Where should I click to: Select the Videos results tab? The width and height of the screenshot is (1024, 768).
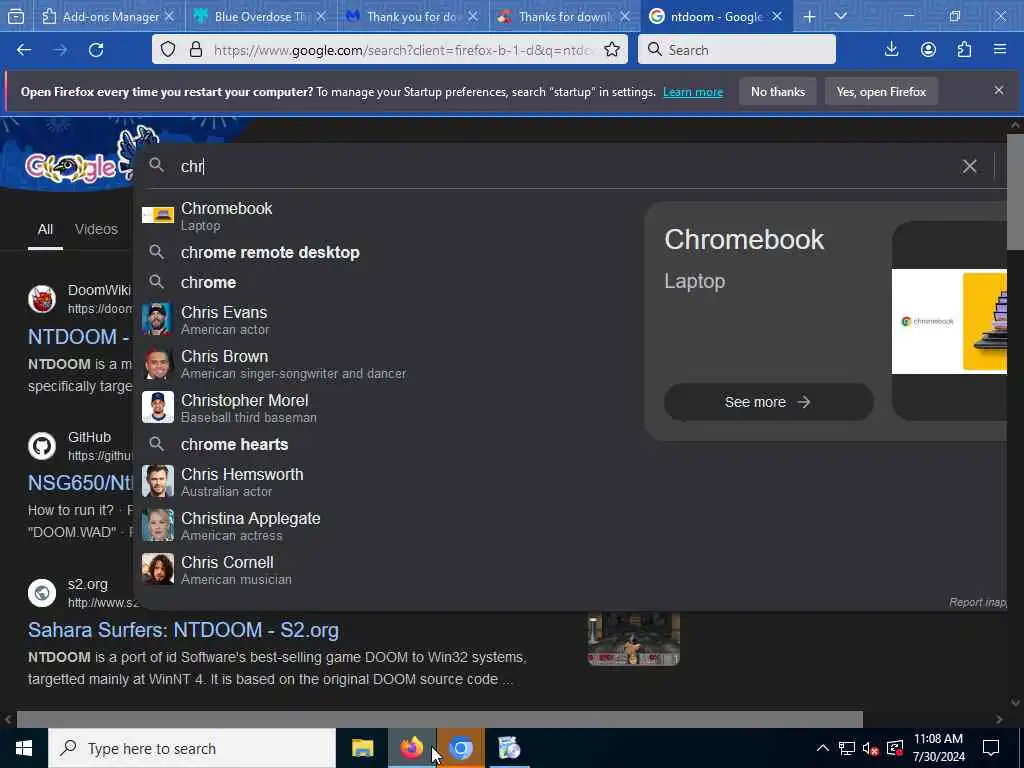tap(96, 229)
